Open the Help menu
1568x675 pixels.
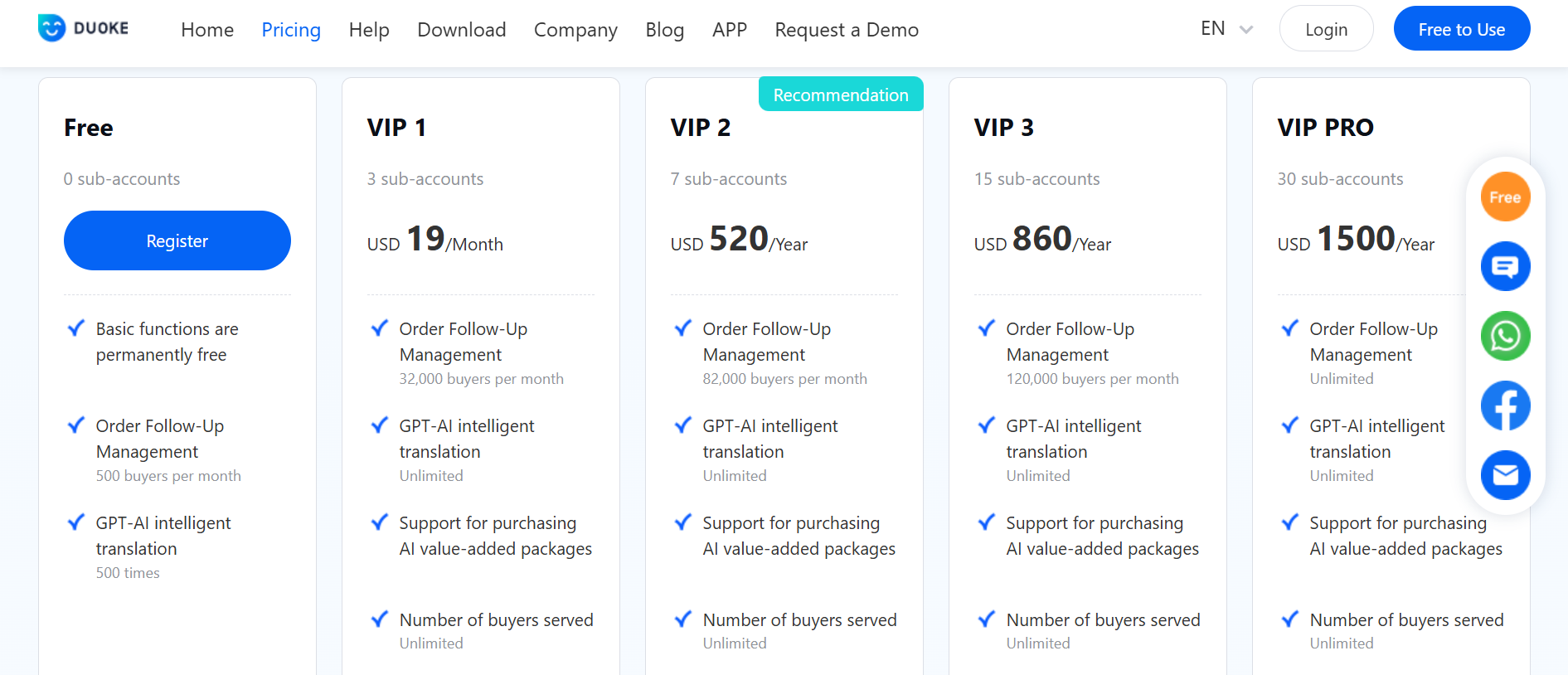[369, 30]
